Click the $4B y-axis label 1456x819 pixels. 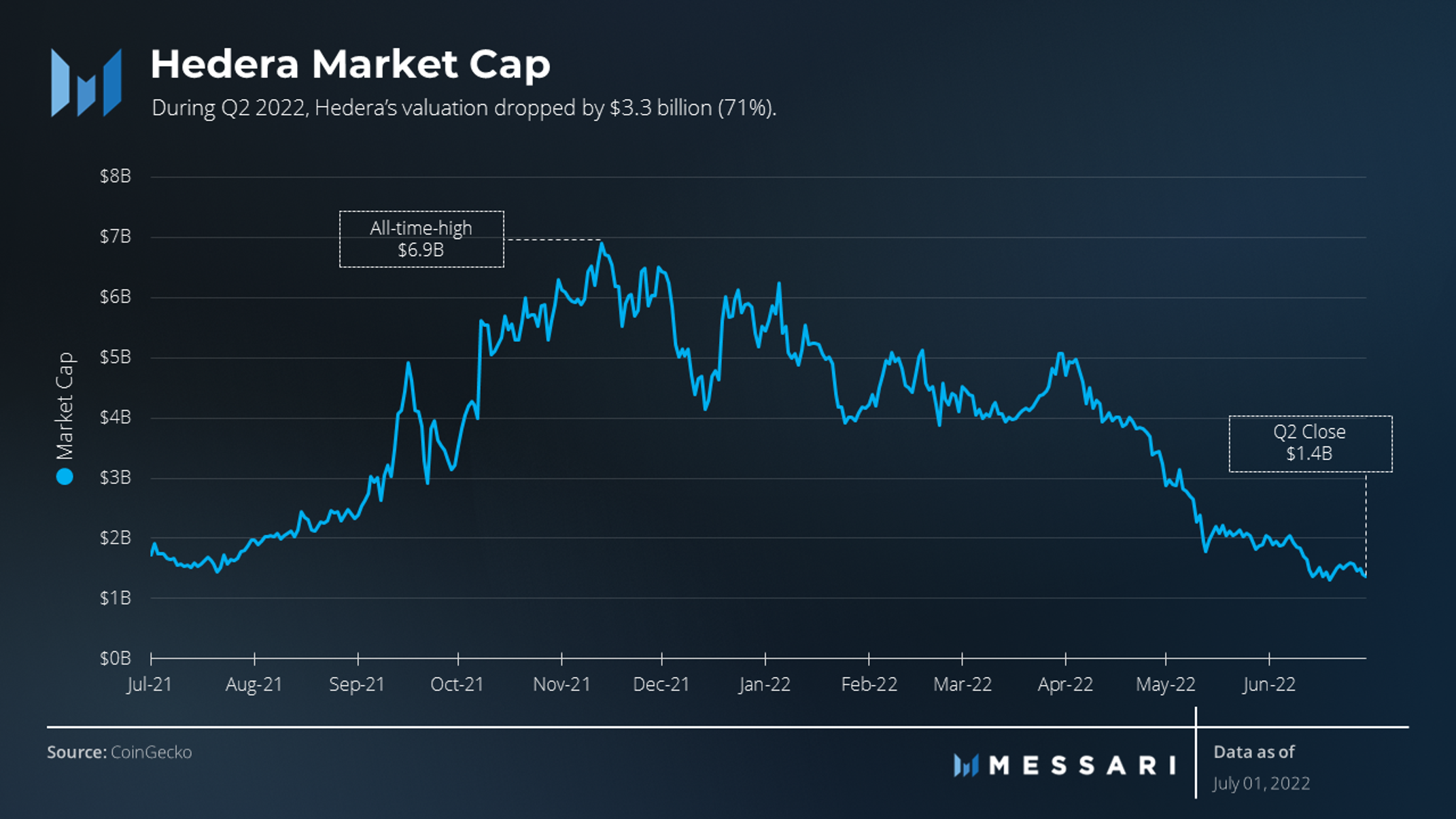pyautogui.click(x=116, y=417)
